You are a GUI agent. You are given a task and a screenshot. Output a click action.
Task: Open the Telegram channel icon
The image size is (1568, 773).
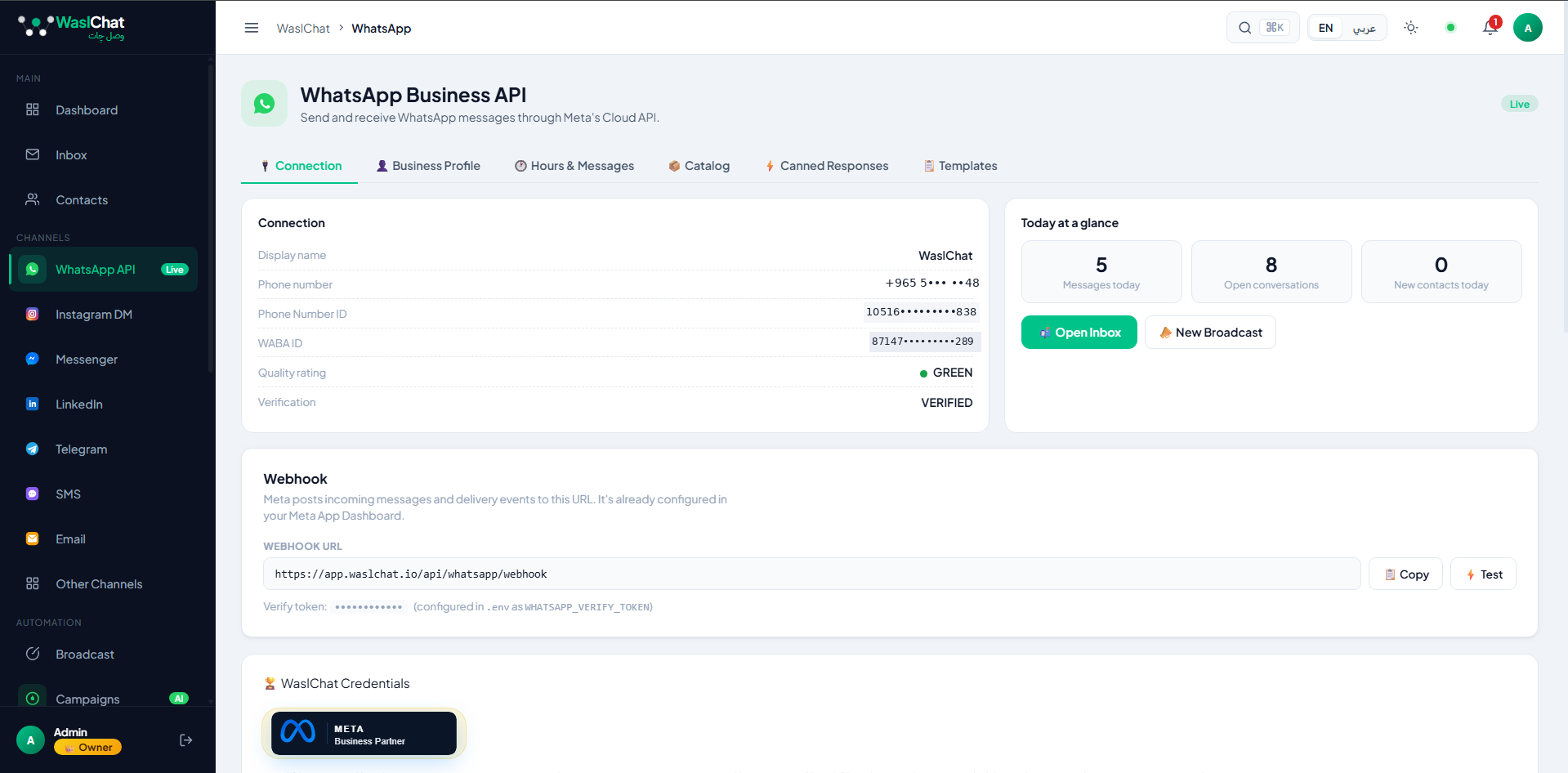pos(33,449)
